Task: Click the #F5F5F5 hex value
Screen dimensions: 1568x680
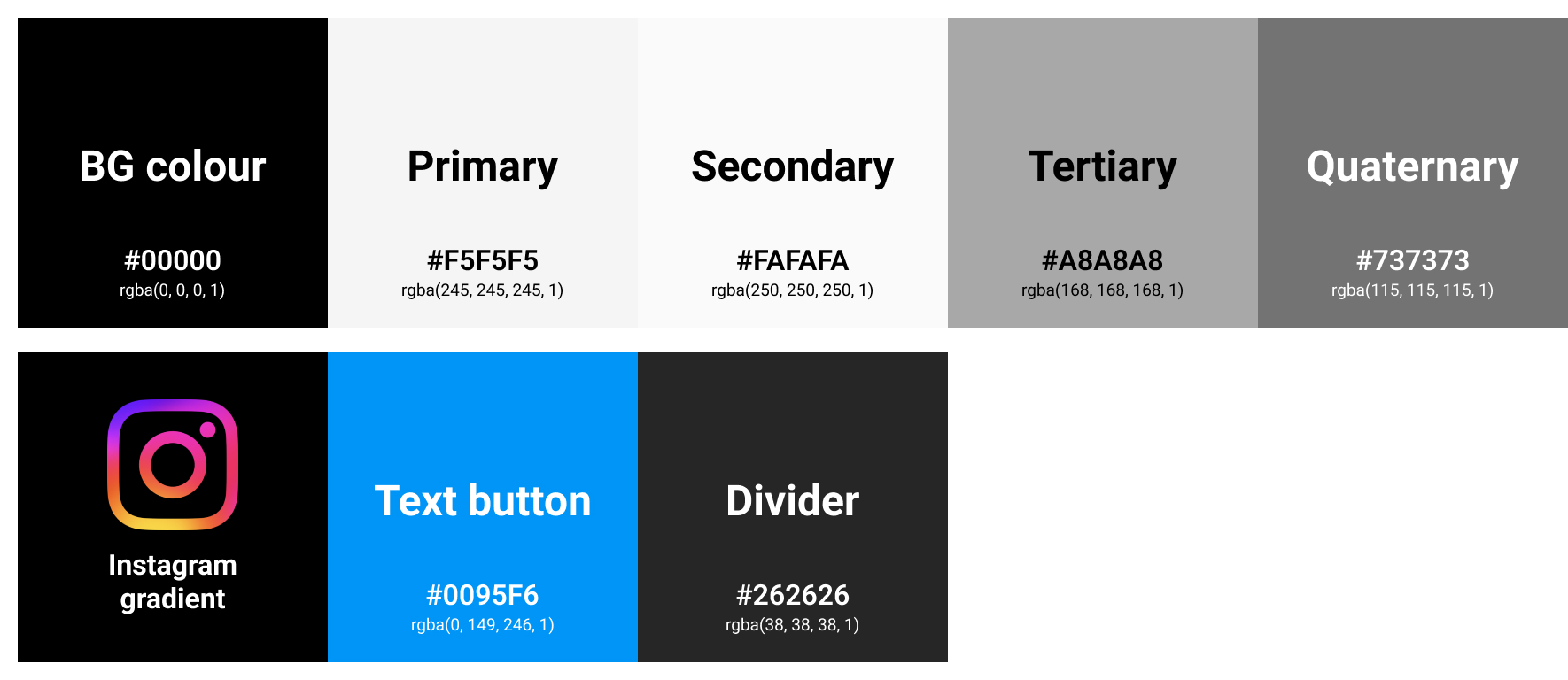Action: coord(483,260)
